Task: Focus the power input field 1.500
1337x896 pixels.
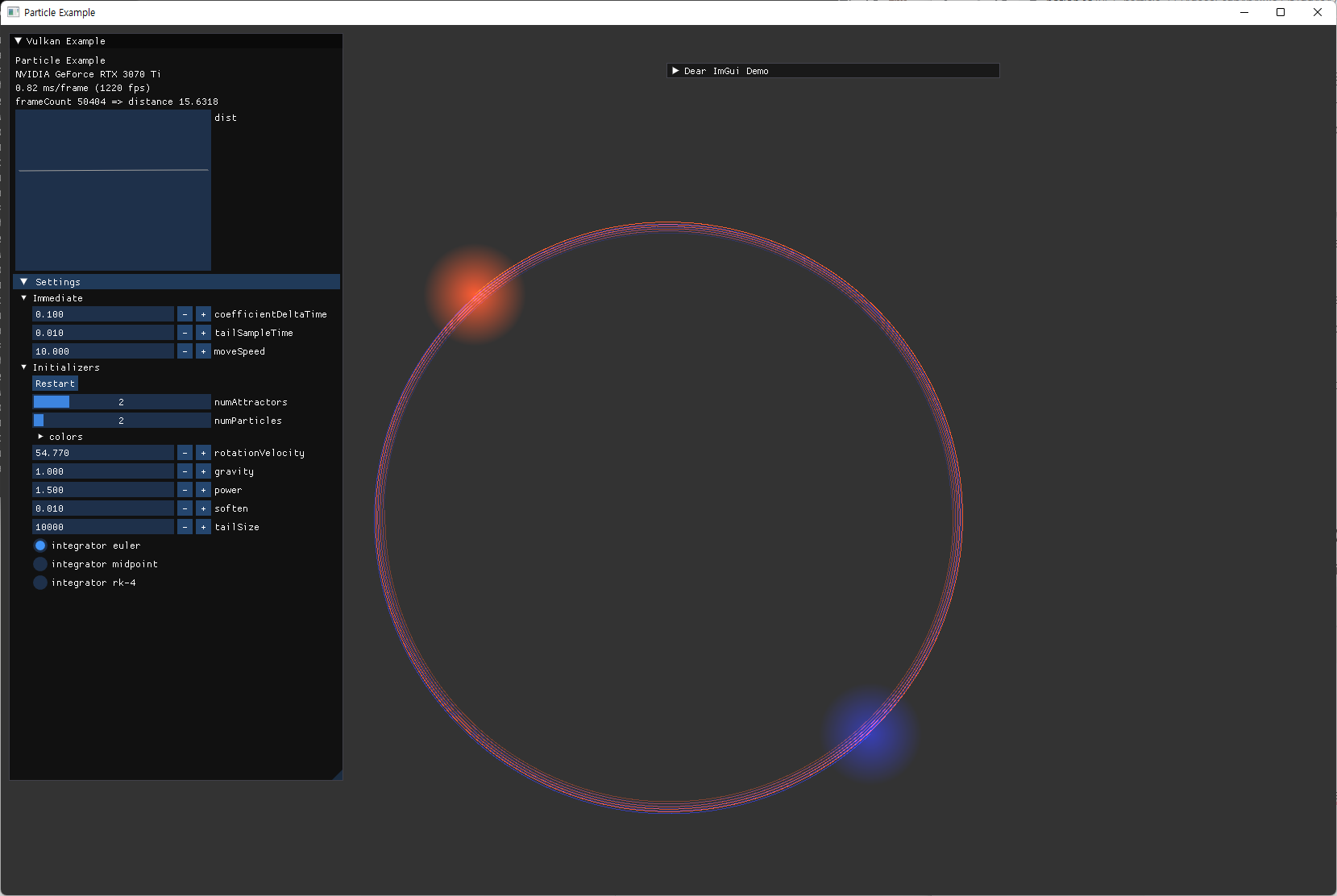Action: (103, 490)
